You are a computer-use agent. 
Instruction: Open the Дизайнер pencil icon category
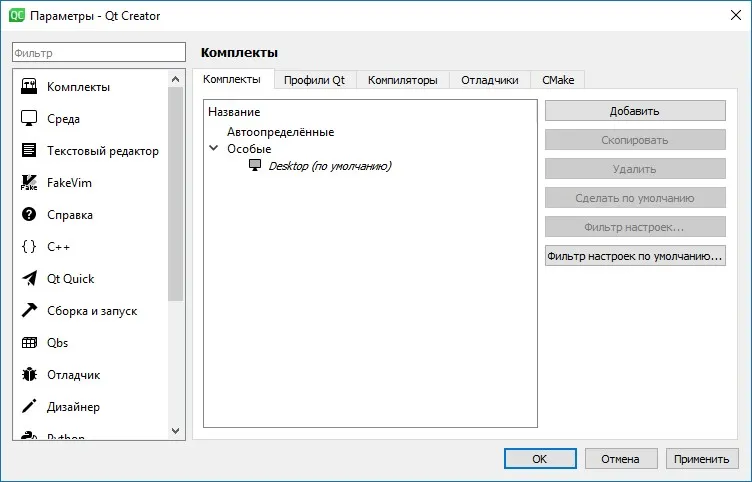(x=29, y=406)
